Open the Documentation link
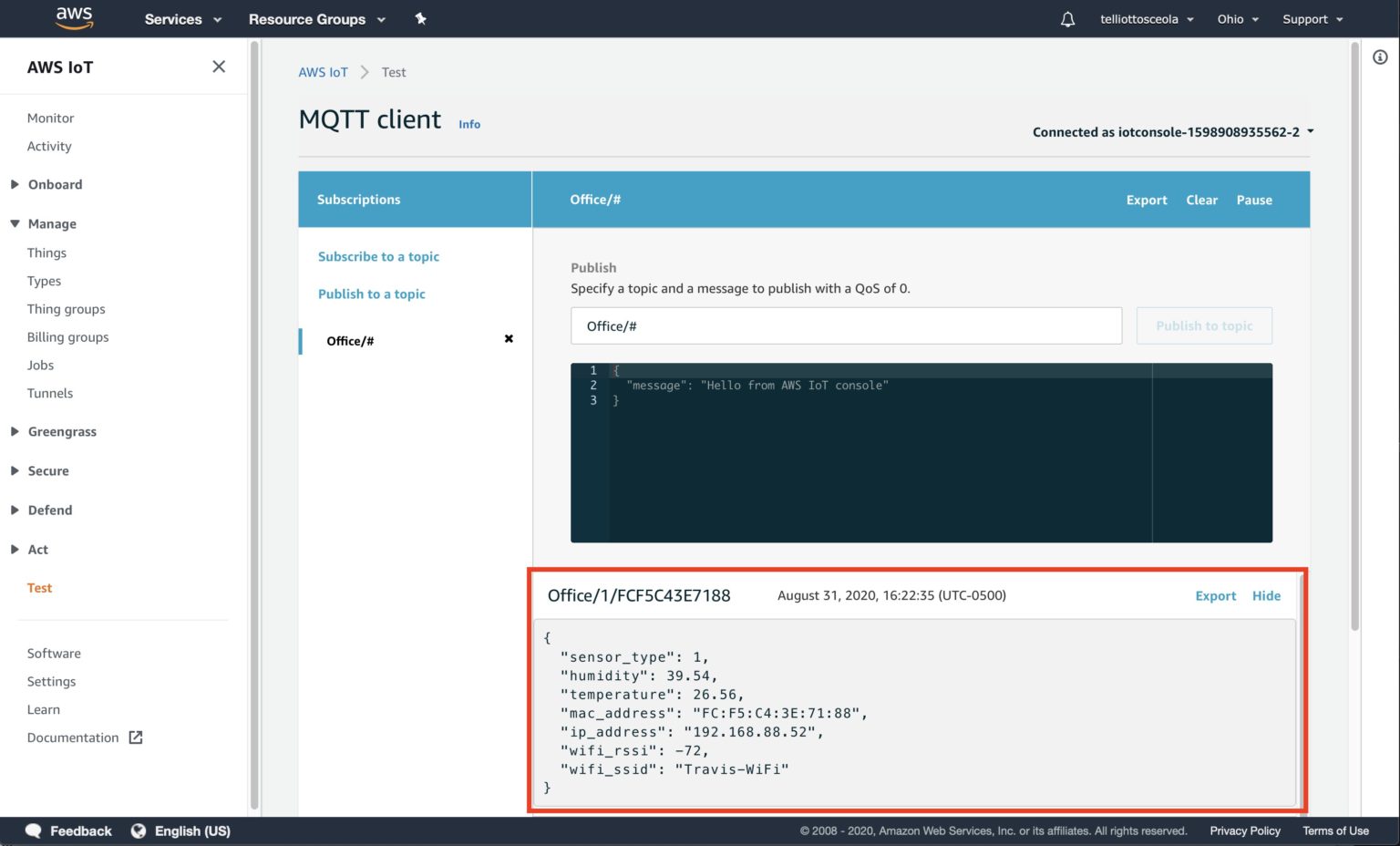This screenshot has width=1400, height=846. [x=73, y=738]
